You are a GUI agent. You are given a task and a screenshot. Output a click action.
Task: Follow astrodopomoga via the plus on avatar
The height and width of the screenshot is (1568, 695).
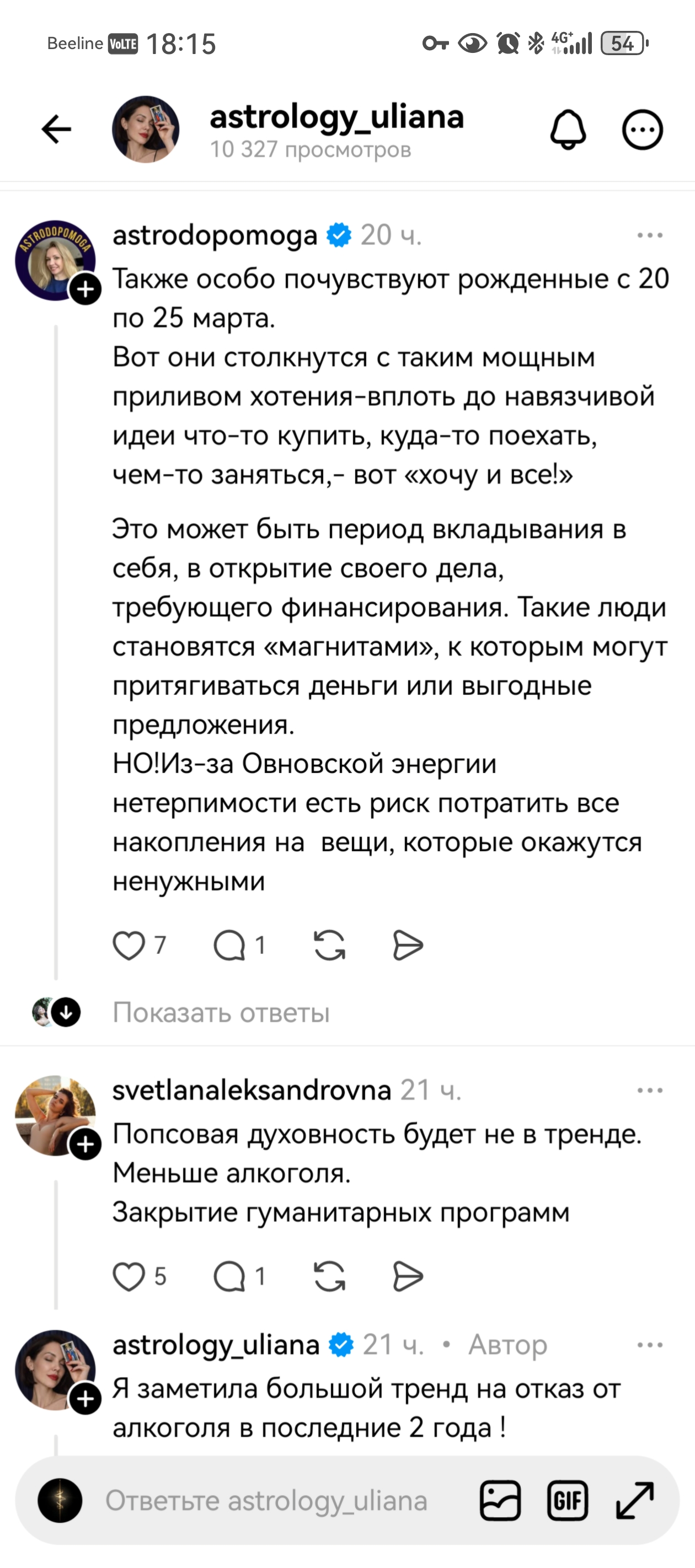click(x=84, y=289)
